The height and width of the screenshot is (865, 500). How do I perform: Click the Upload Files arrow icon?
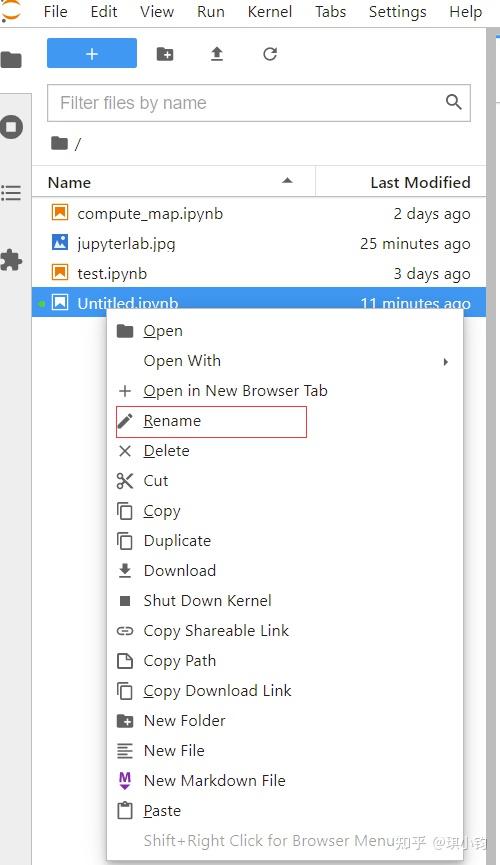pos(217,54)
